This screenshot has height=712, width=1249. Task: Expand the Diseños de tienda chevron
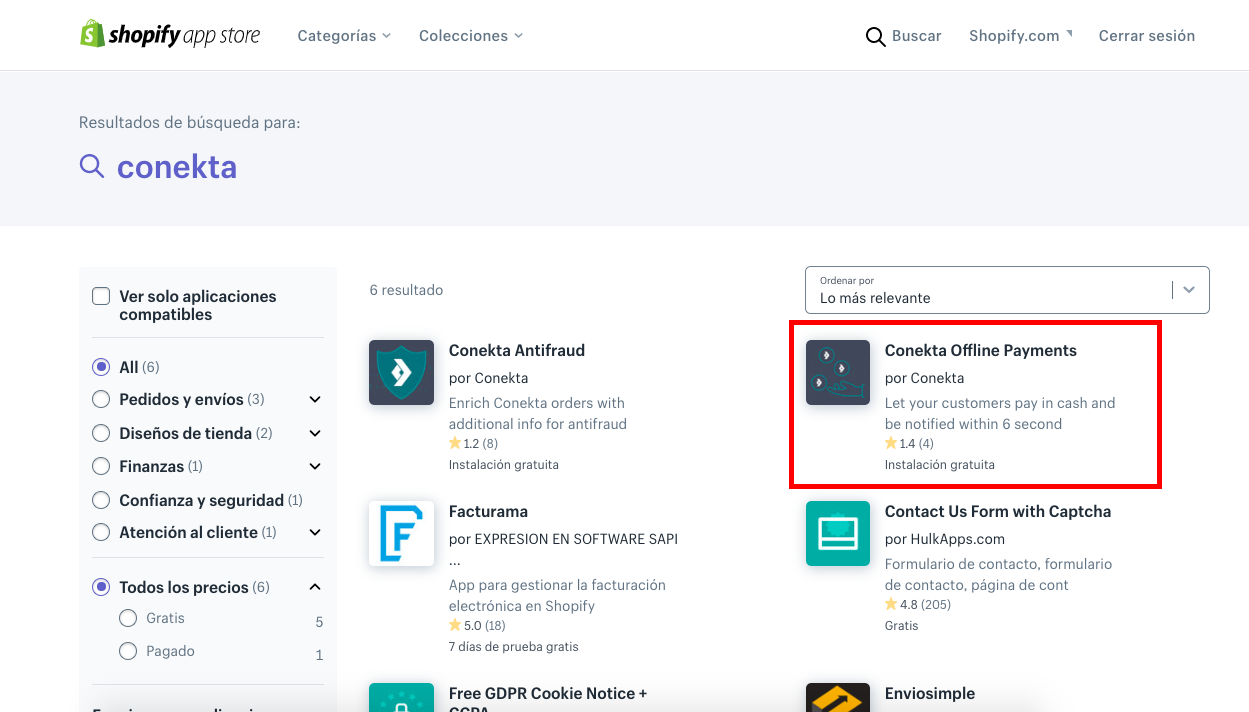click(315, 433)
